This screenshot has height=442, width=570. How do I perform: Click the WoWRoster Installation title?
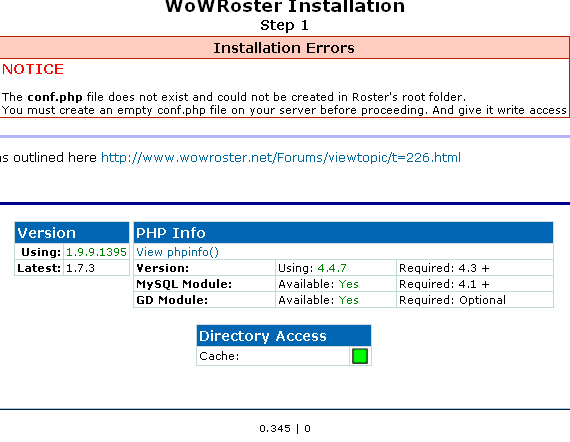(x=285, y=7)
